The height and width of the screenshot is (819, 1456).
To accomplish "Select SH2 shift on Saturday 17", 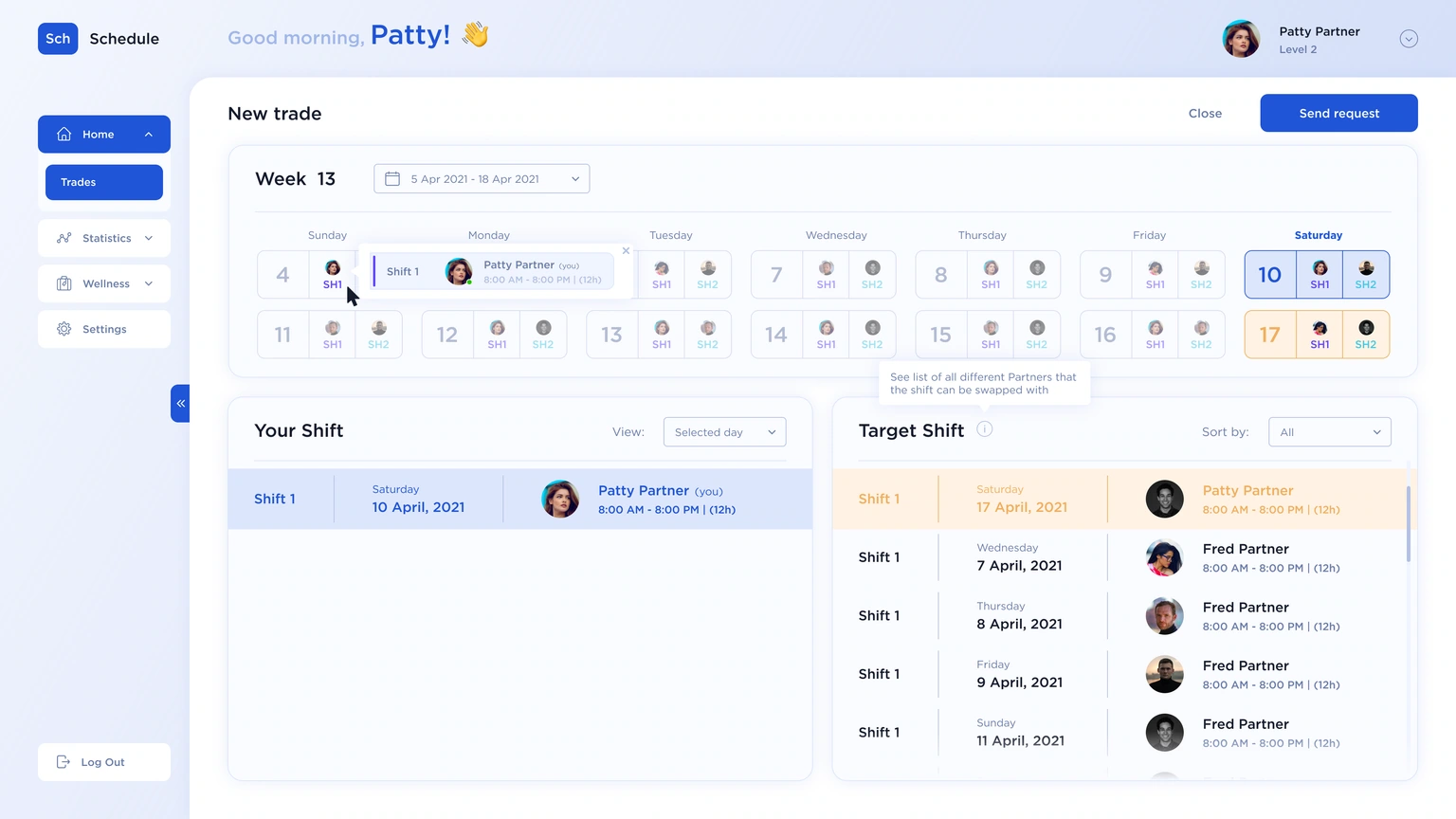I will [x=1366, y=335].
